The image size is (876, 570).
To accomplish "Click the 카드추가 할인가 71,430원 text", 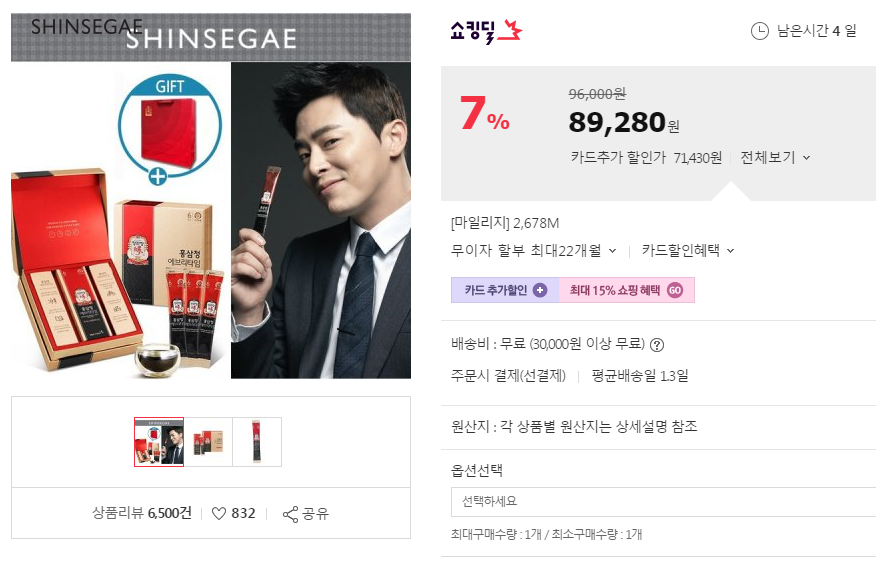I will (646, 158).
